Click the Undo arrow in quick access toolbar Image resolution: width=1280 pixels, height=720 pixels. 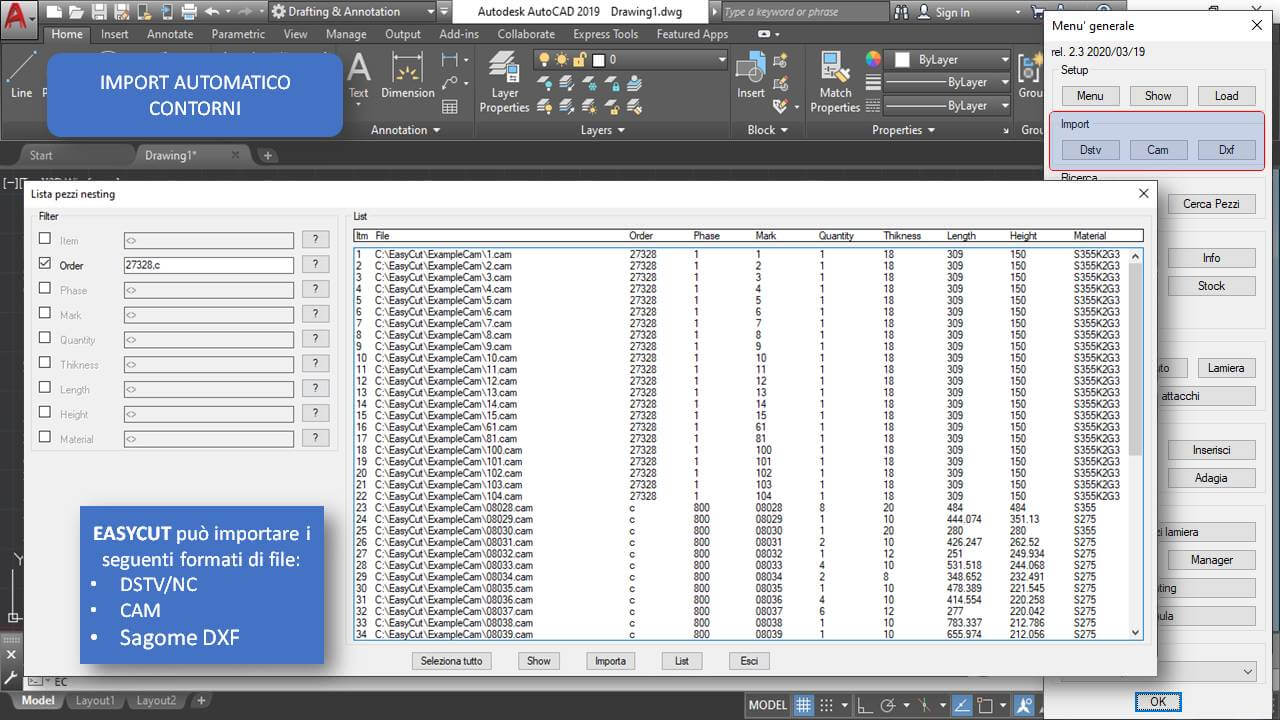point(211,12)
